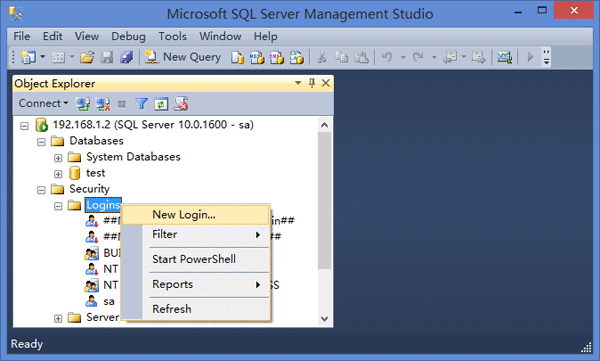
Task: Open the File menu
Action: click(21, 36)
